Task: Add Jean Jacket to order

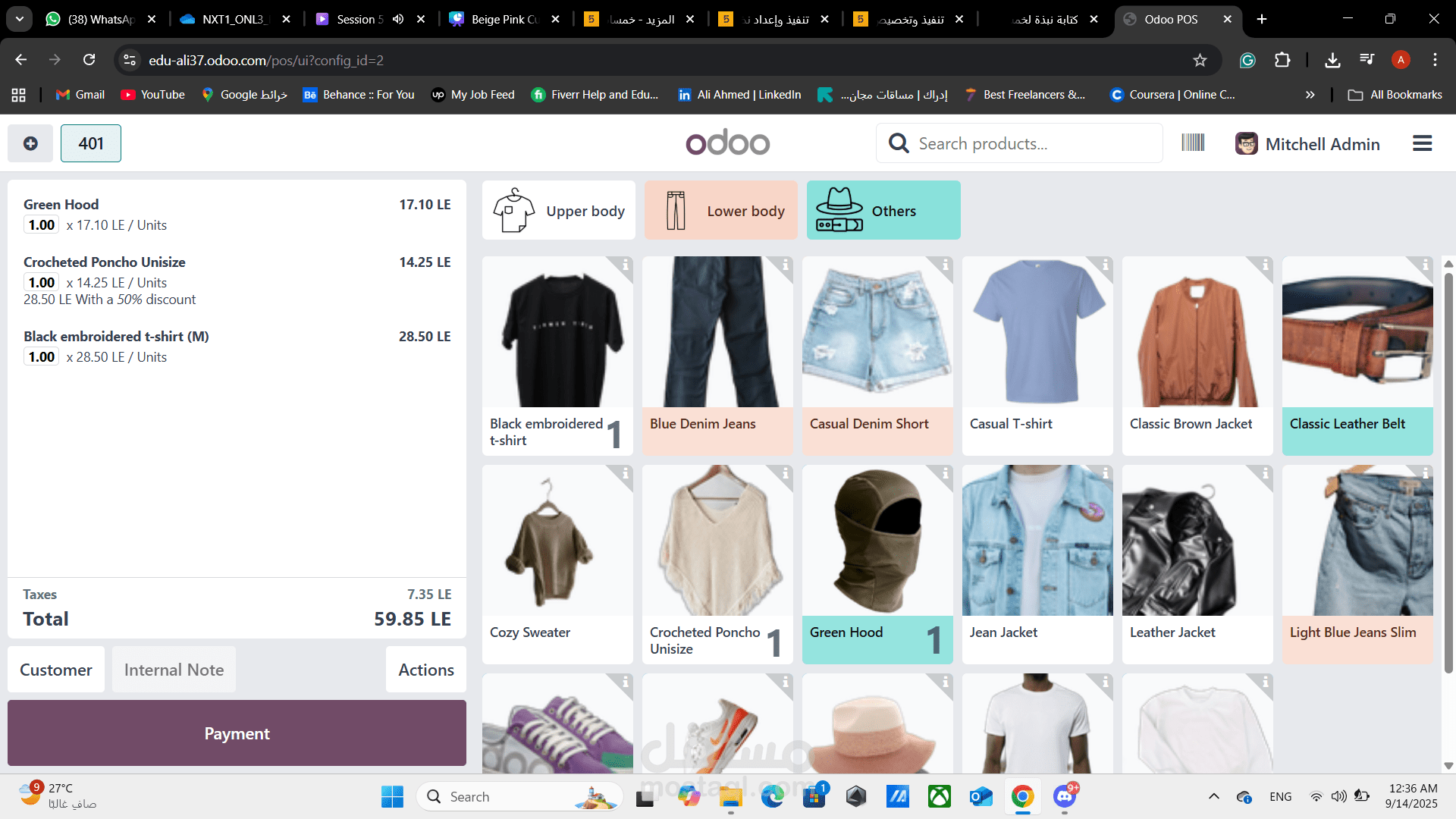Action: point(1037,564)
